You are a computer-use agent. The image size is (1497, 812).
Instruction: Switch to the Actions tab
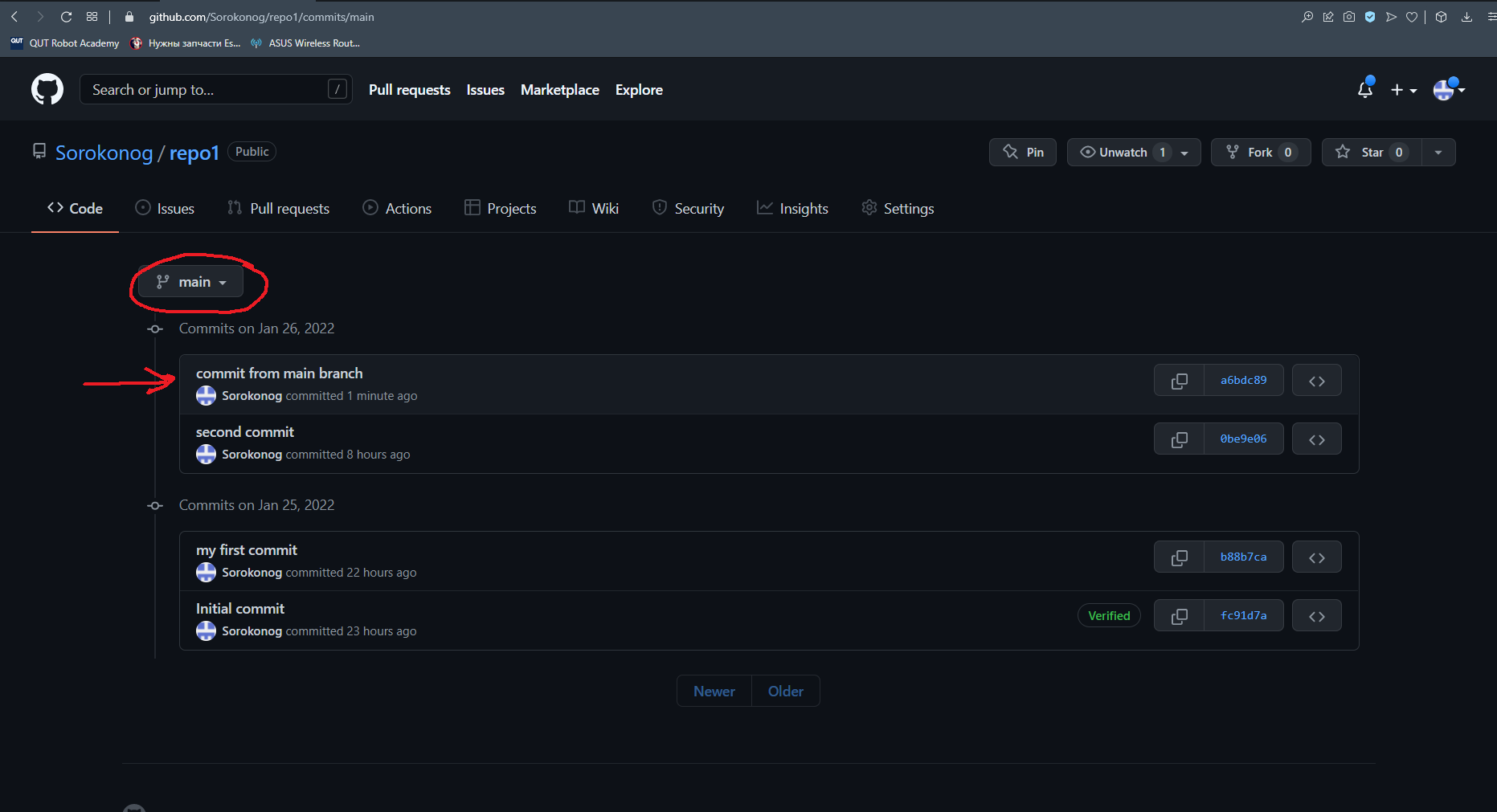point(397,209)
